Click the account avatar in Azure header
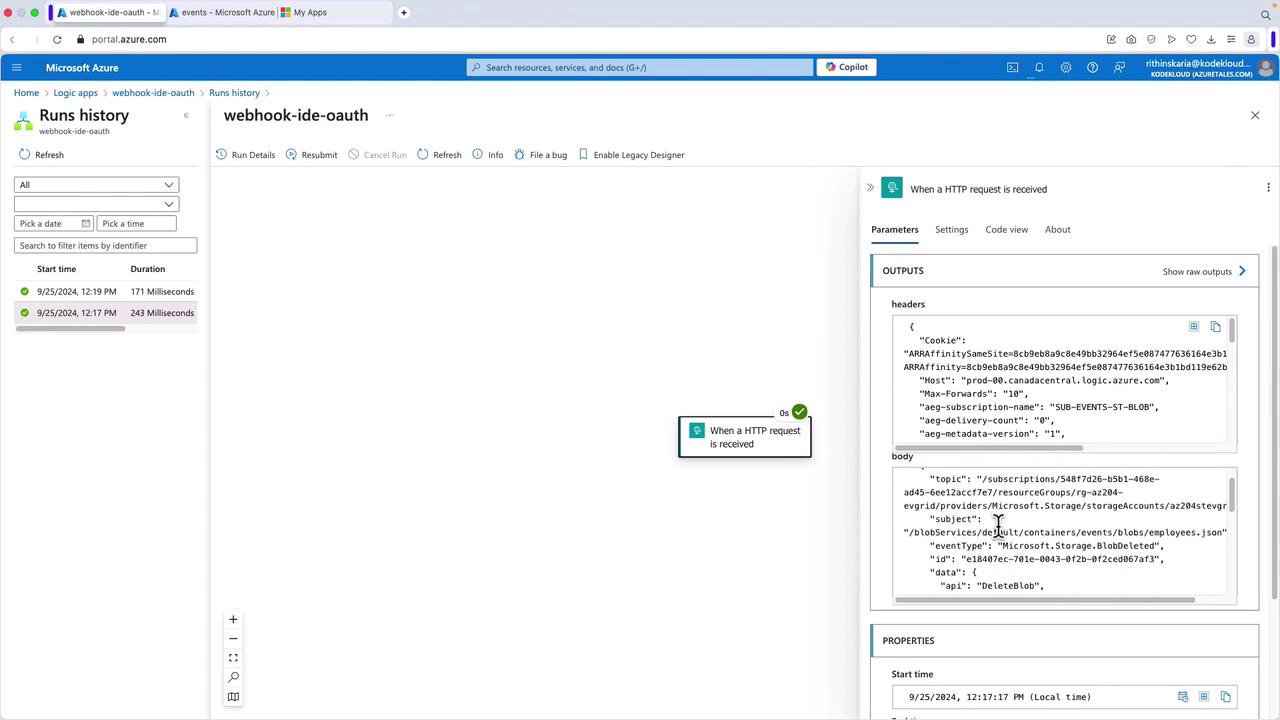This screenshot has height=720, width=1280. [1265, 67]
